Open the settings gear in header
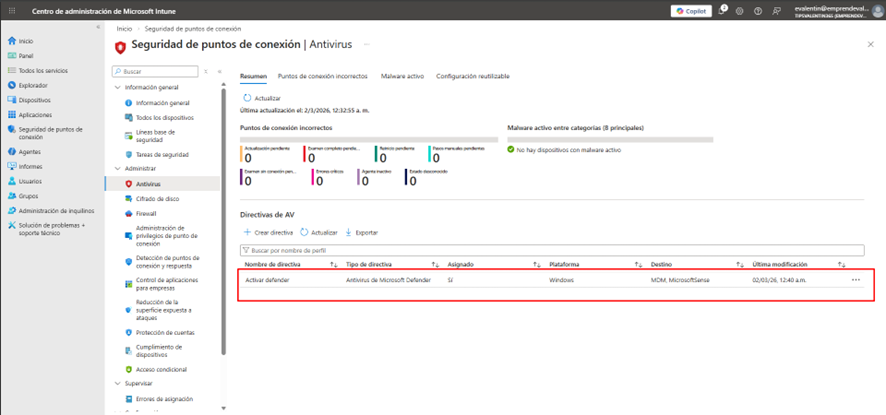886x415 pixels. (740, 11)
